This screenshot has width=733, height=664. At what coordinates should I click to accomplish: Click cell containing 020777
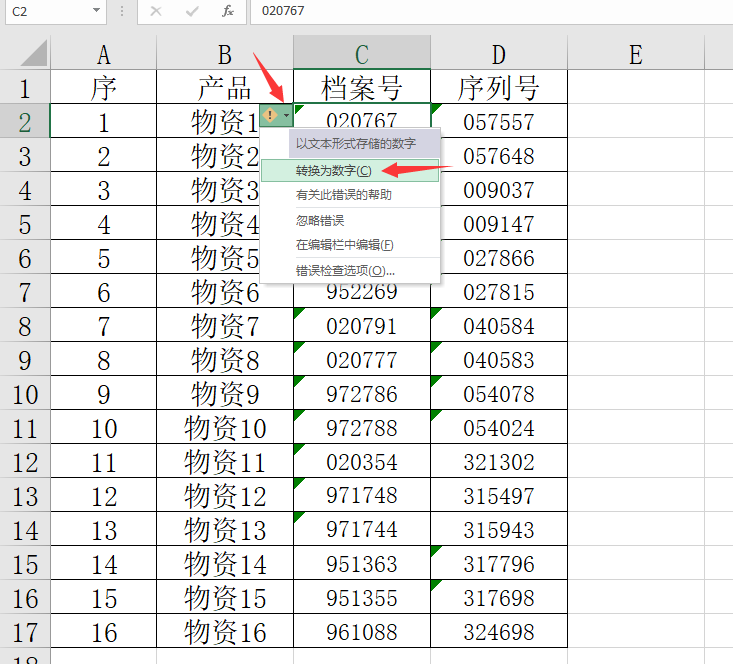(362, 360)
